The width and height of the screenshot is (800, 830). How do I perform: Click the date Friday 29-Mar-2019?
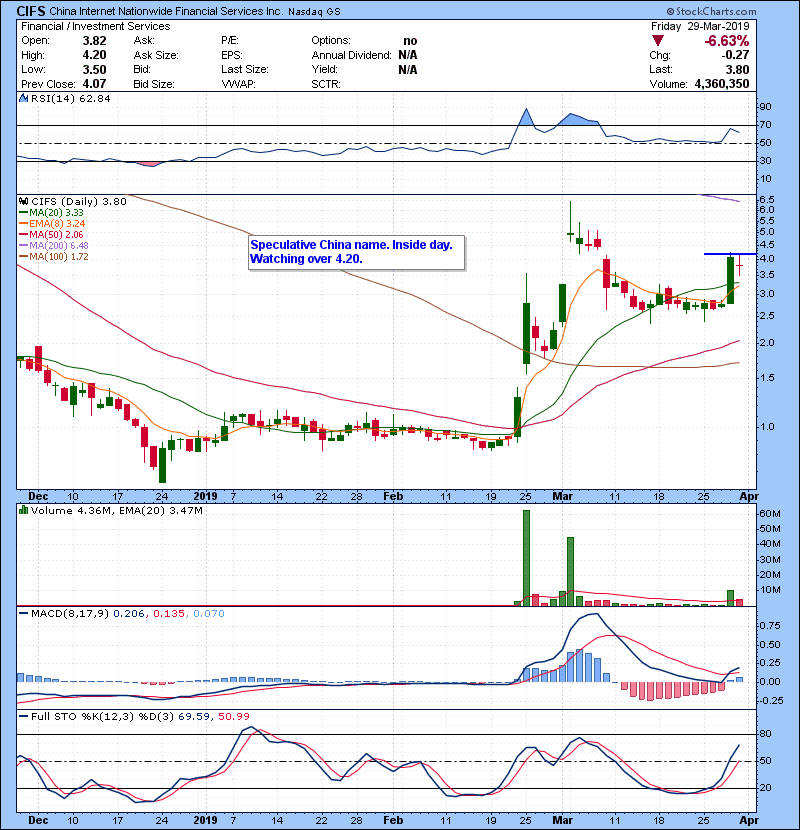(x=700, y=26)
